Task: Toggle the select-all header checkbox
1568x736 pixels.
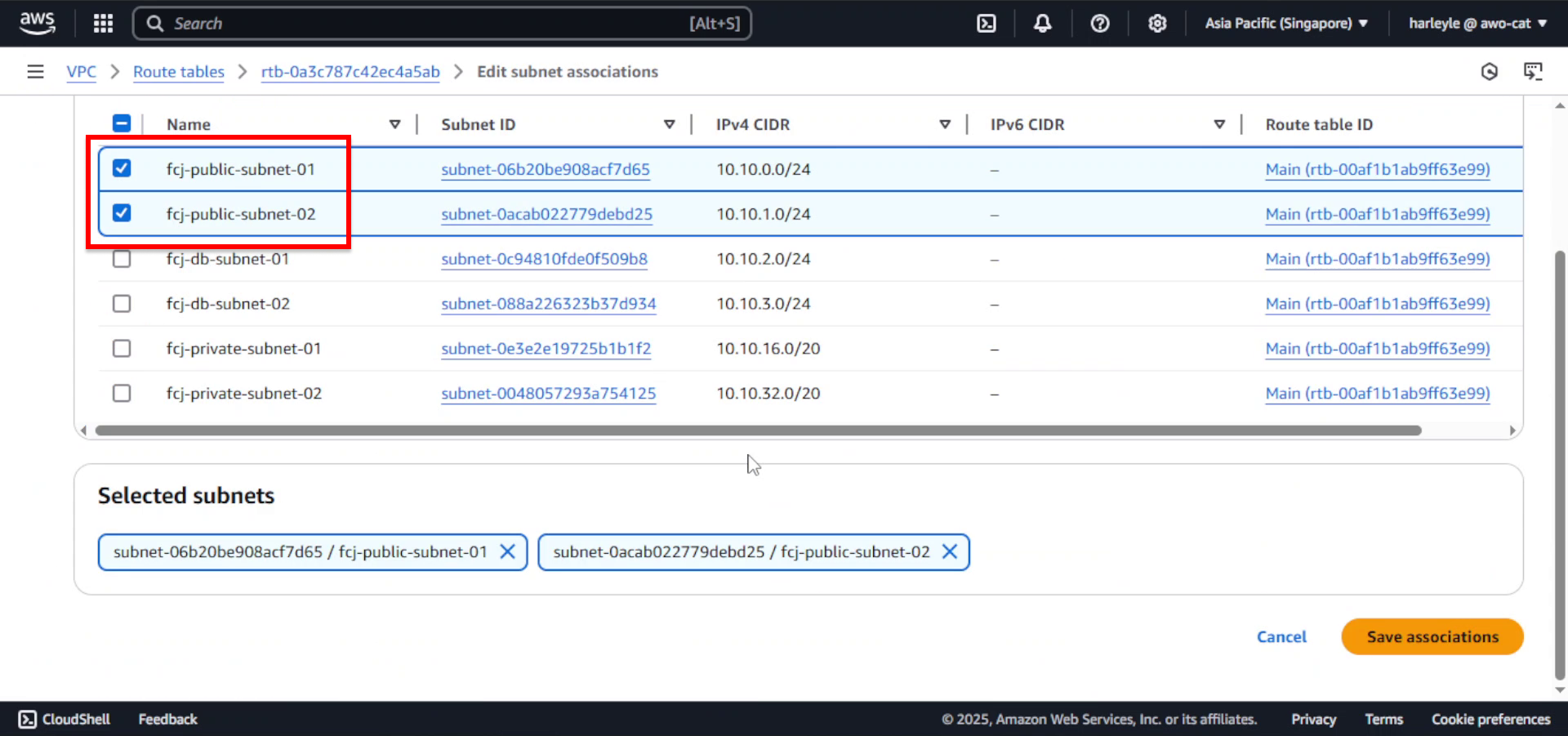Action: point(122,124)
